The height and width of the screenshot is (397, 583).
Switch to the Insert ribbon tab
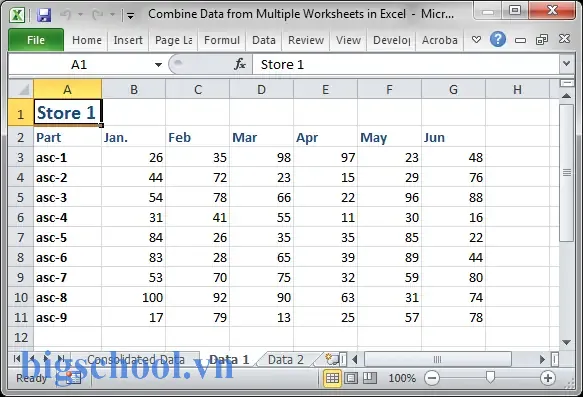click(x=128, y=40)
